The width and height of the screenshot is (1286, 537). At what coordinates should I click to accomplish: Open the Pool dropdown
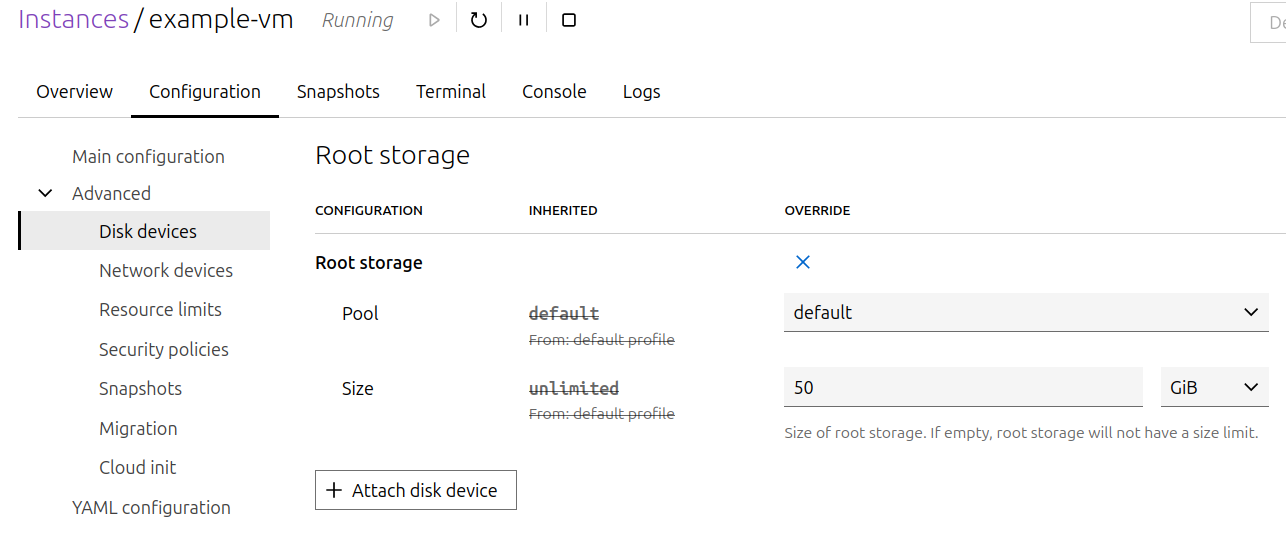coord(1025,313)
